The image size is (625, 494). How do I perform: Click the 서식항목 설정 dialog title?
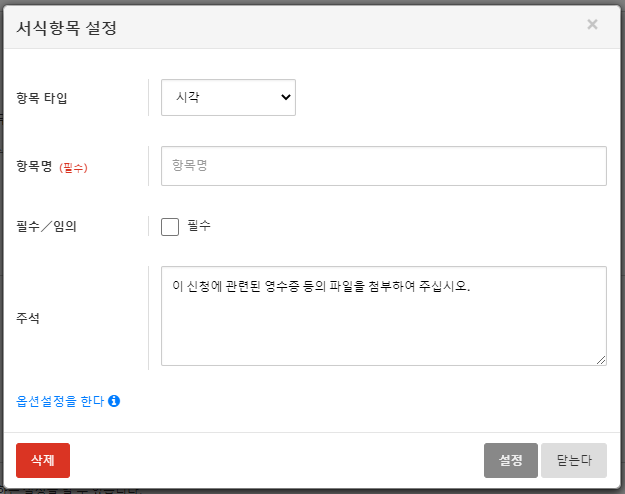[67, 28]
